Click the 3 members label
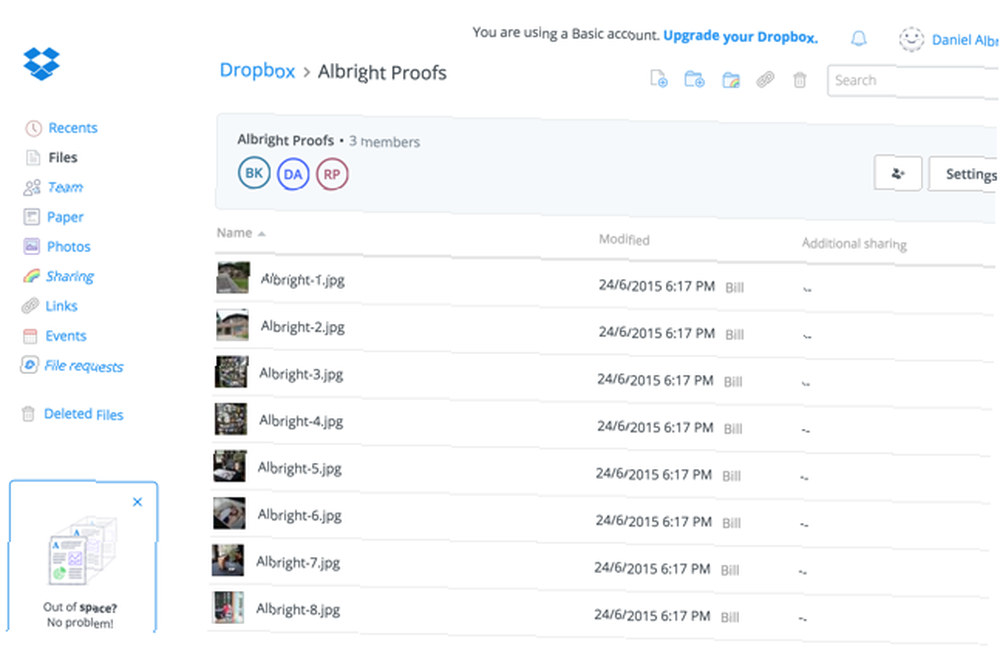Viewport: 1000px width, 650px height. pyautogui.click(x=384, y=142)
